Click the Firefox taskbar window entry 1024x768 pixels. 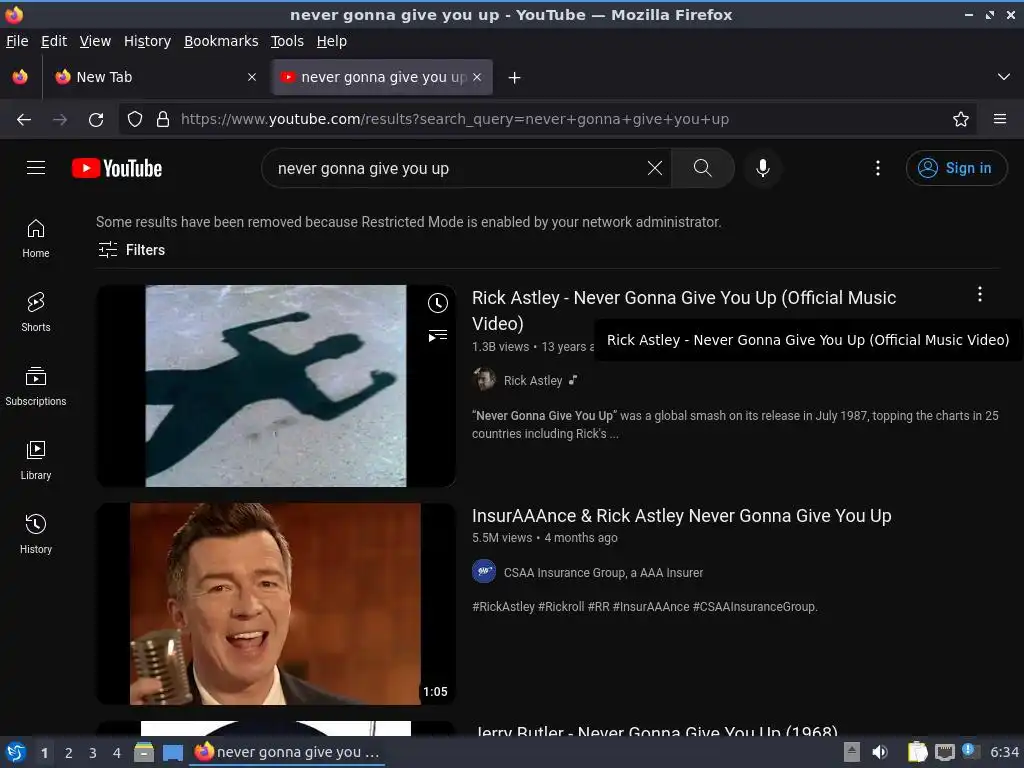(x=287, y=752)
